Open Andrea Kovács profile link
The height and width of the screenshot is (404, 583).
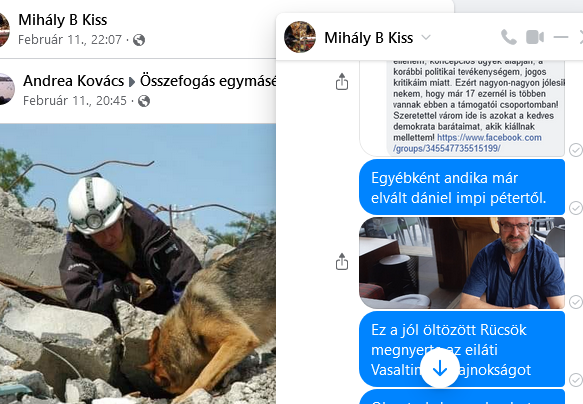click(x=73, y=81)
